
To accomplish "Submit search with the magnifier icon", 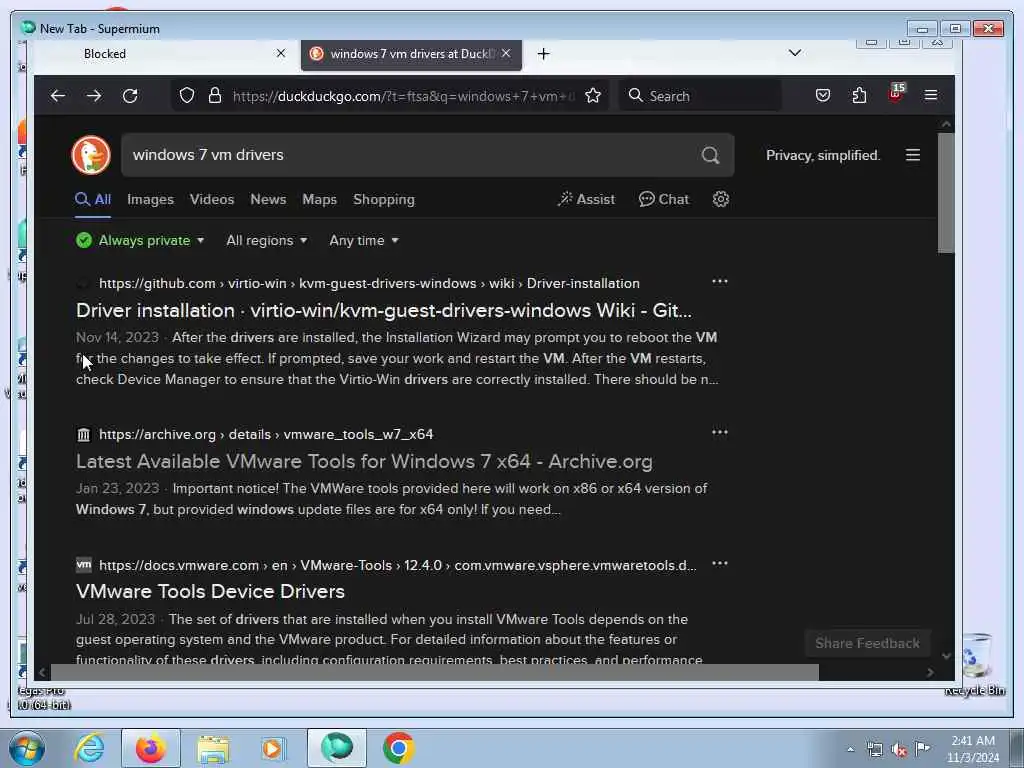I will [711, 155].
